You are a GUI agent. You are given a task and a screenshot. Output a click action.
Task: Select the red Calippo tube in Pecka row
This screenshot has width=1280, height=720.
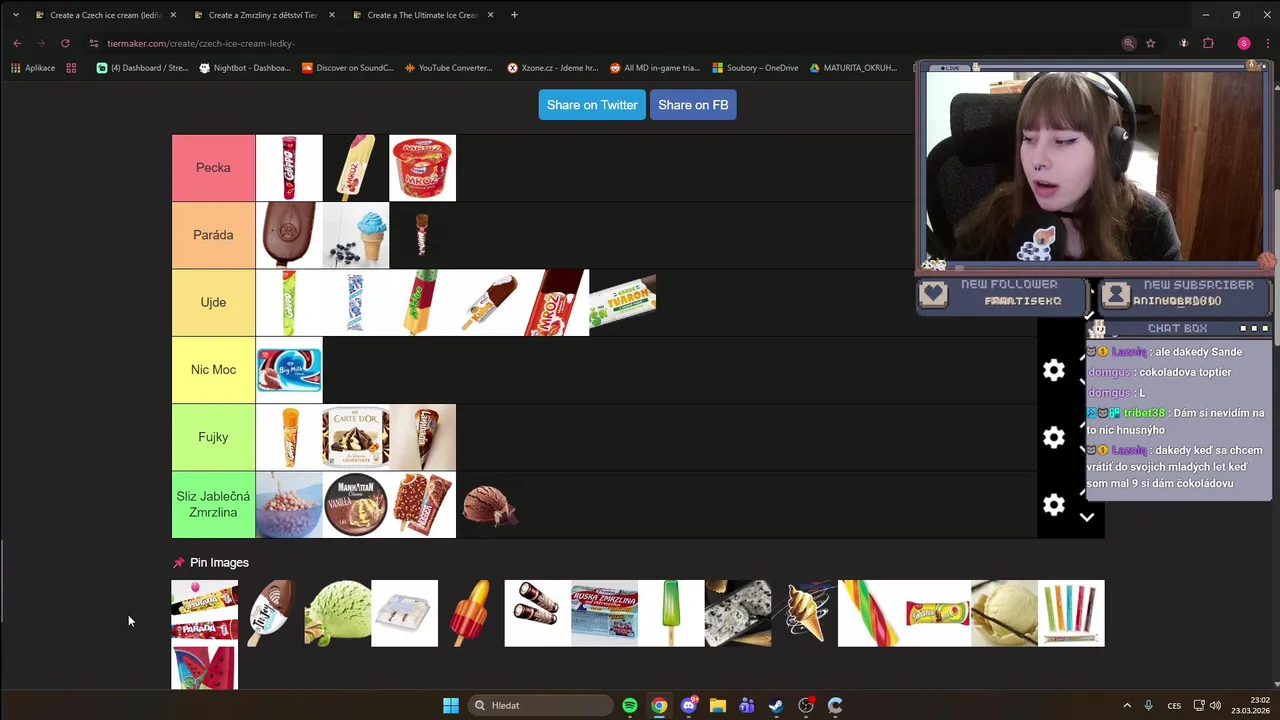[289, 168]
